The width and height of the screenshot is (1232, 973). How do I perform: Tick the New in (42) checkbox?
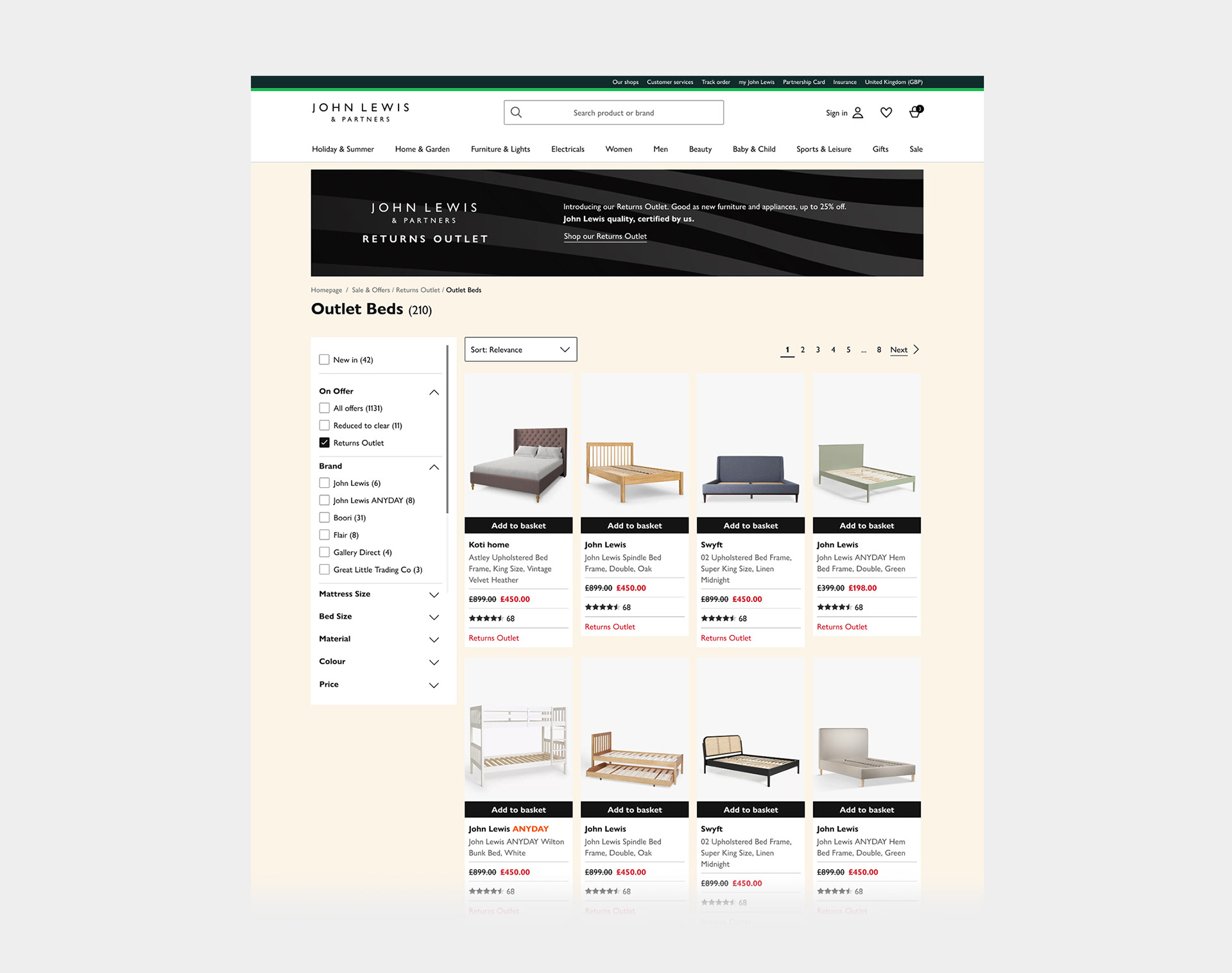pyautogui.click(x=325, y=359)
